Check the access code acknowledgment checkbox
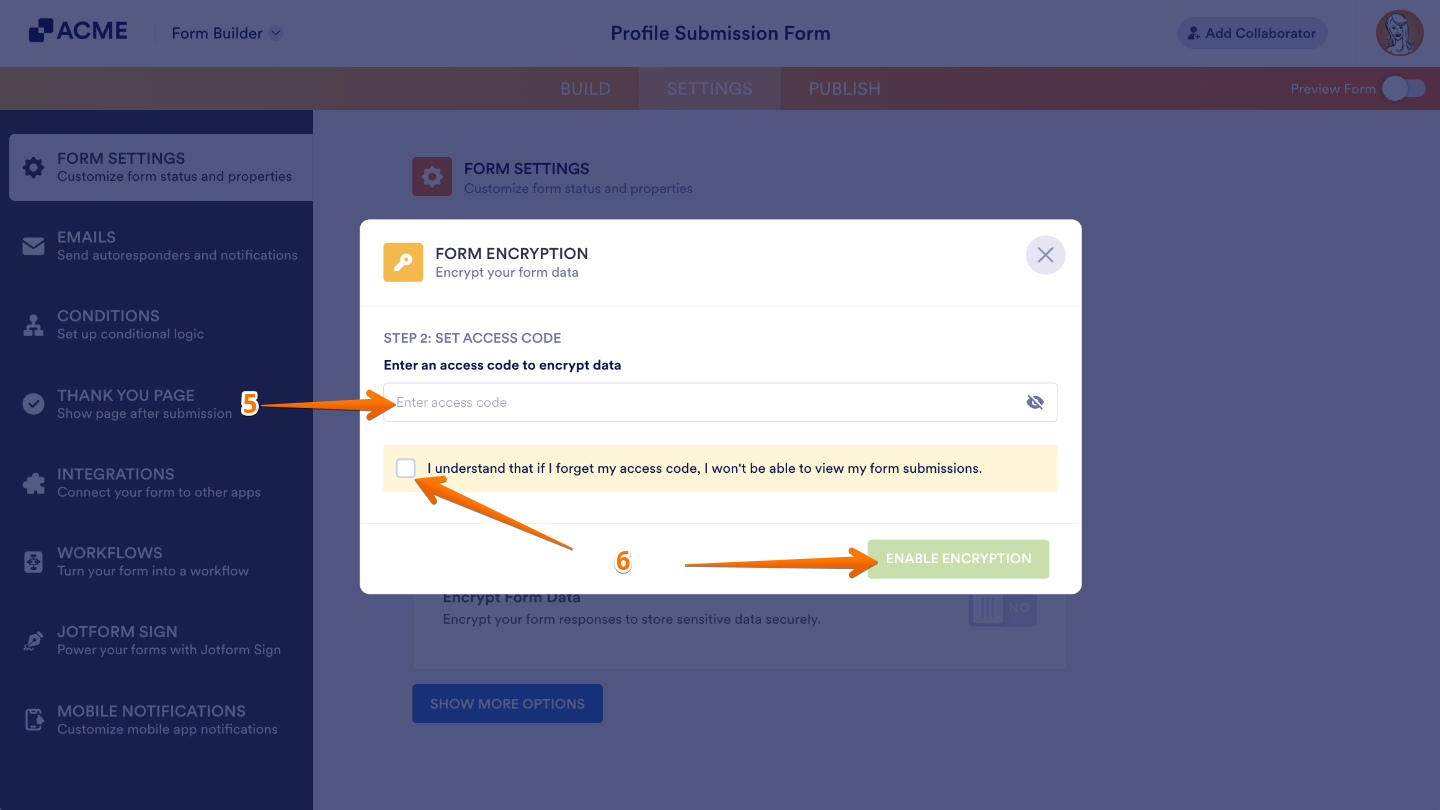The image size is (1440, 810). pyautogui.click(x=406, y=467)
